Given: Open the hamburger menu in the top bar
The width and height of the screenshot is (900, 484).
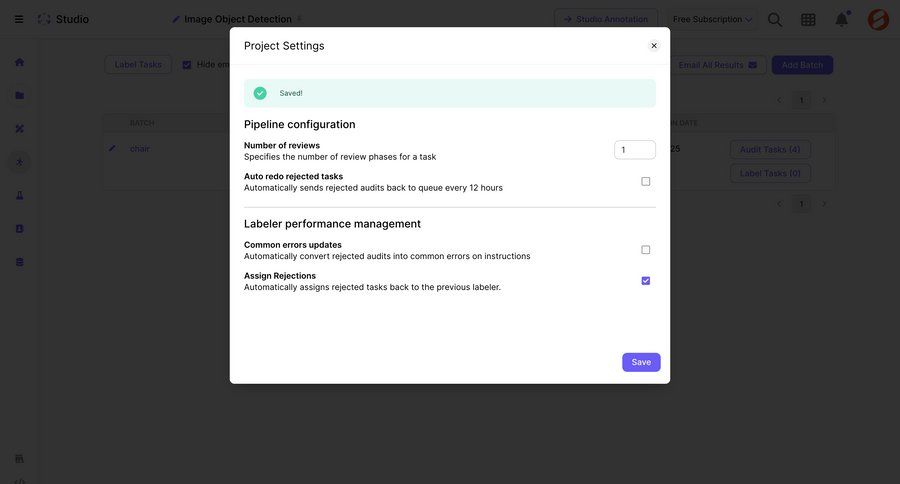Looking at the screenshot, I should coord(18,19).
